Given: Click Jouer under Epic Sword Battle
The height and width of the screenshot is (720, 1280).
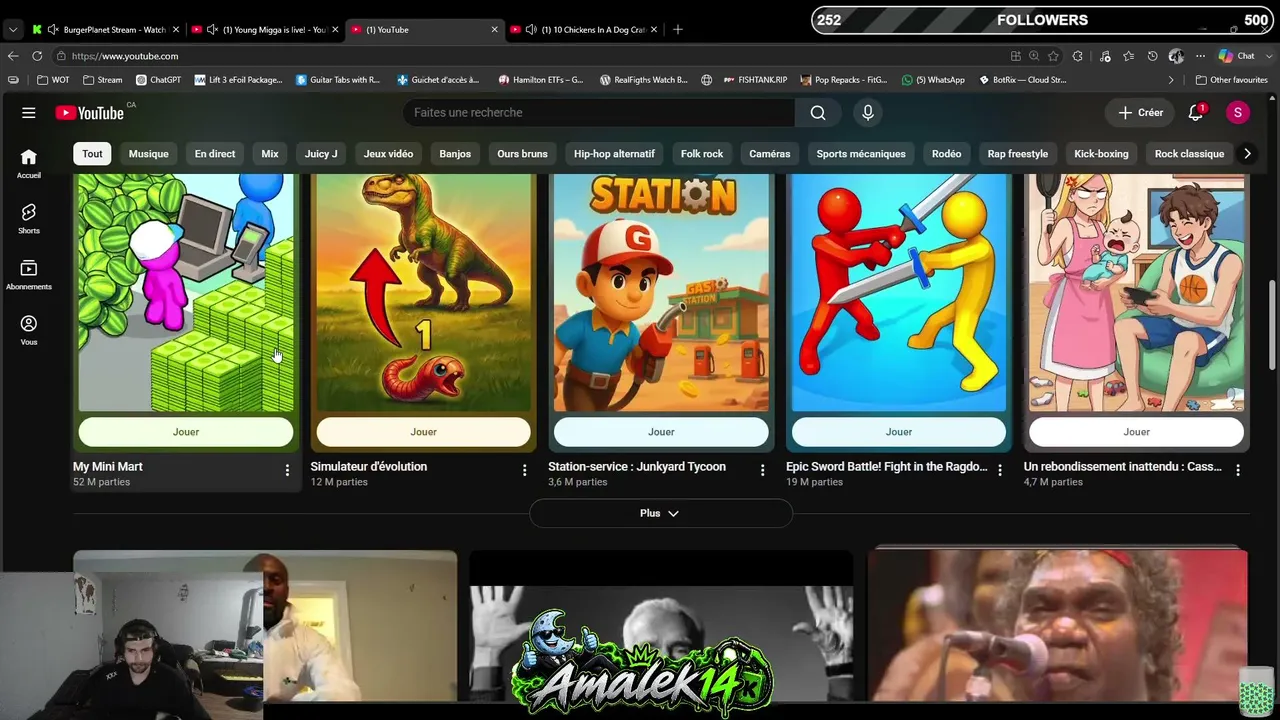Looking at the screenshot, I should [899, 432].
